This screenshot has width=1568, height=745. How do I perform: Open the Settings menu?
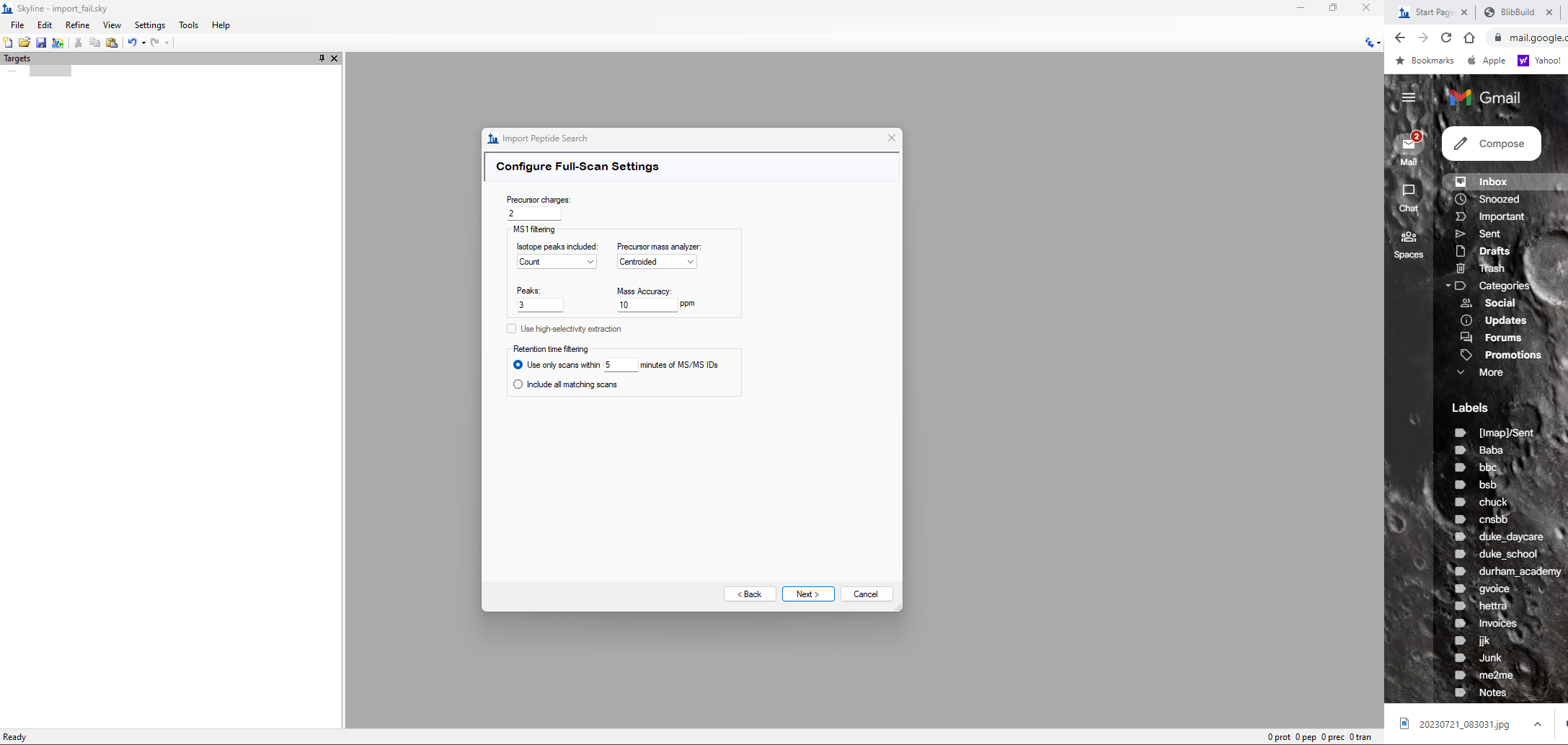coord(149,25)
